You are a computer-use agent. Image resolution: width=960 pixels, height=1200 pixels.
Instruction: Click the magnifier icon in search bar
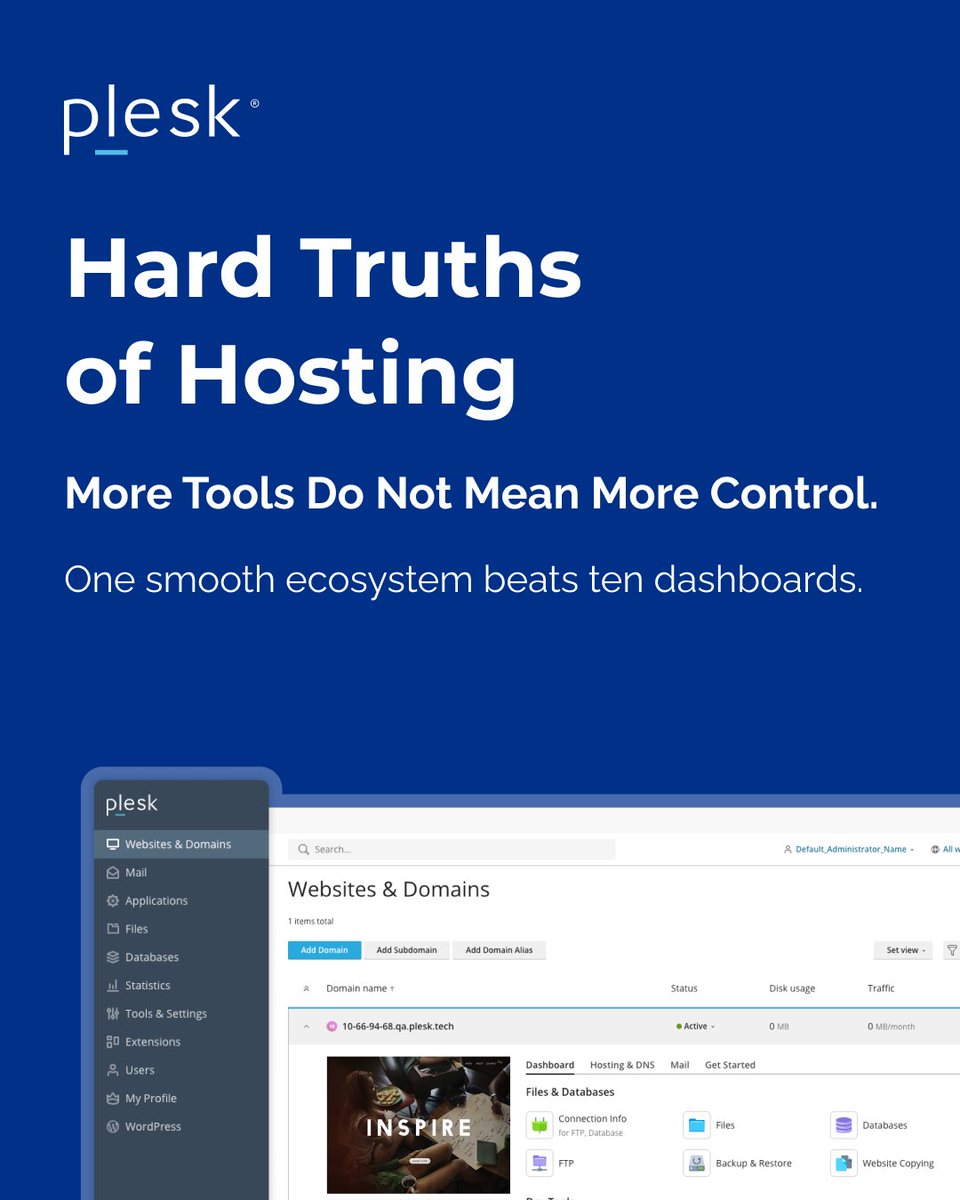click(x=303, y=849)
